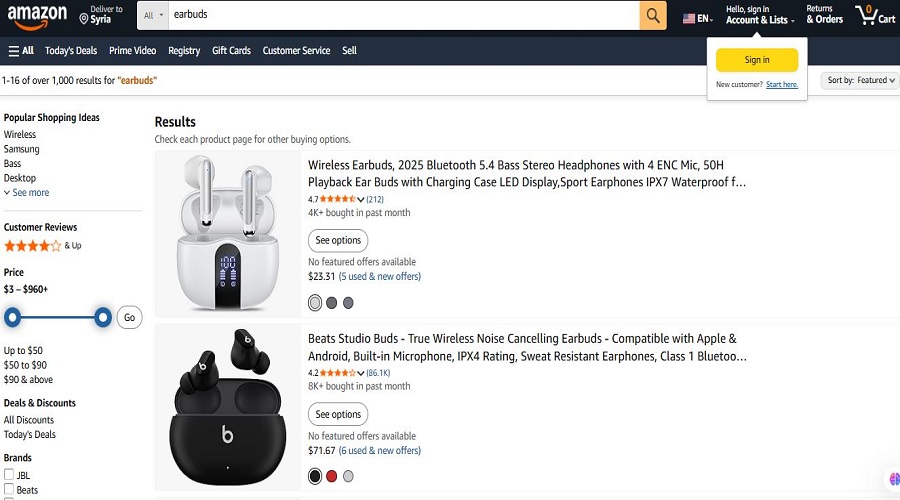Check the JBL brand checkbox
Viewport: 900px width, 500px height.
click(x=9, y=475)
